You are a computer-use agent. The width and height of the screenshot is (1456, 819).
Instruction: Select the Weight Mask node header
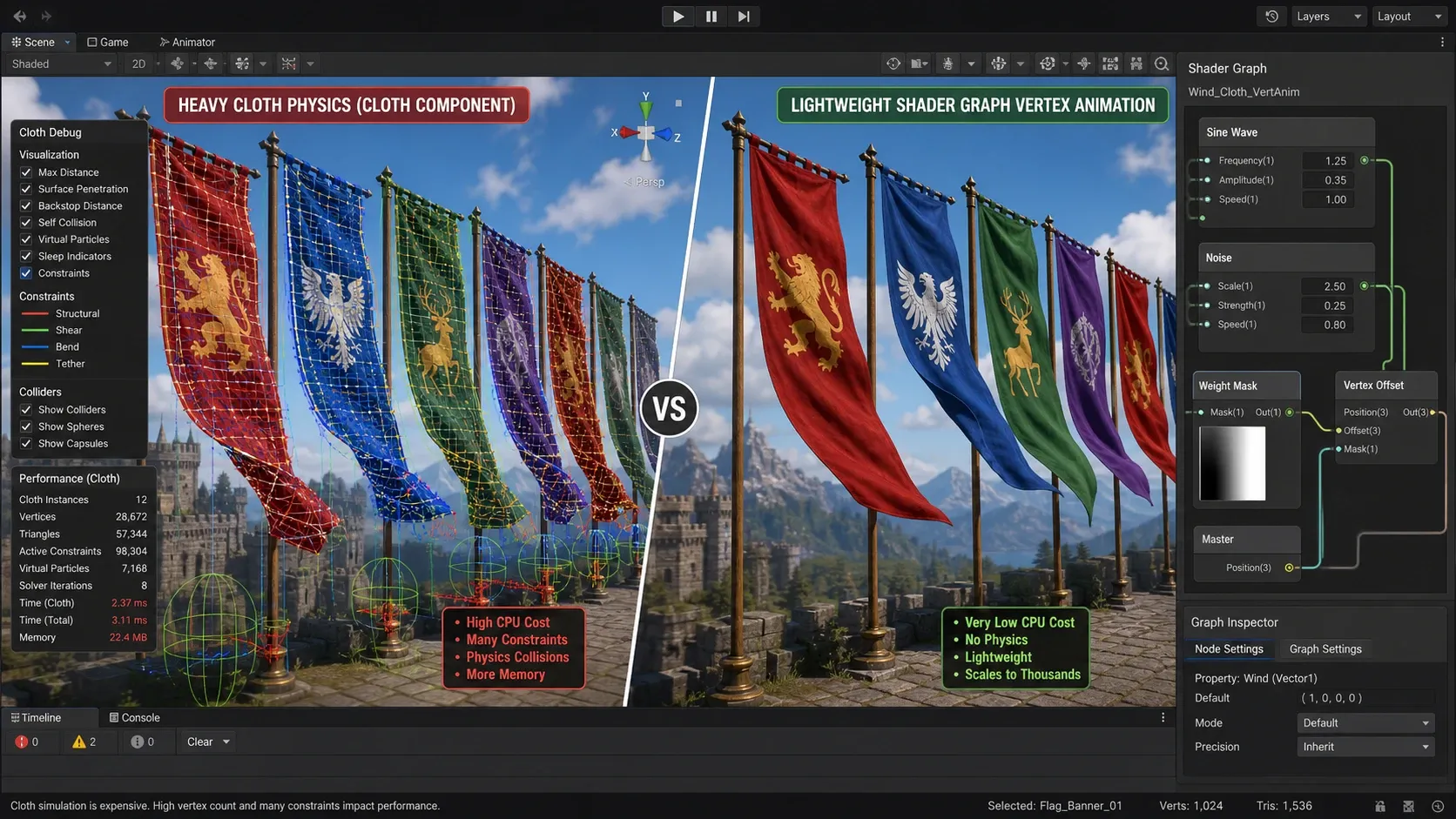point(1246,386)
